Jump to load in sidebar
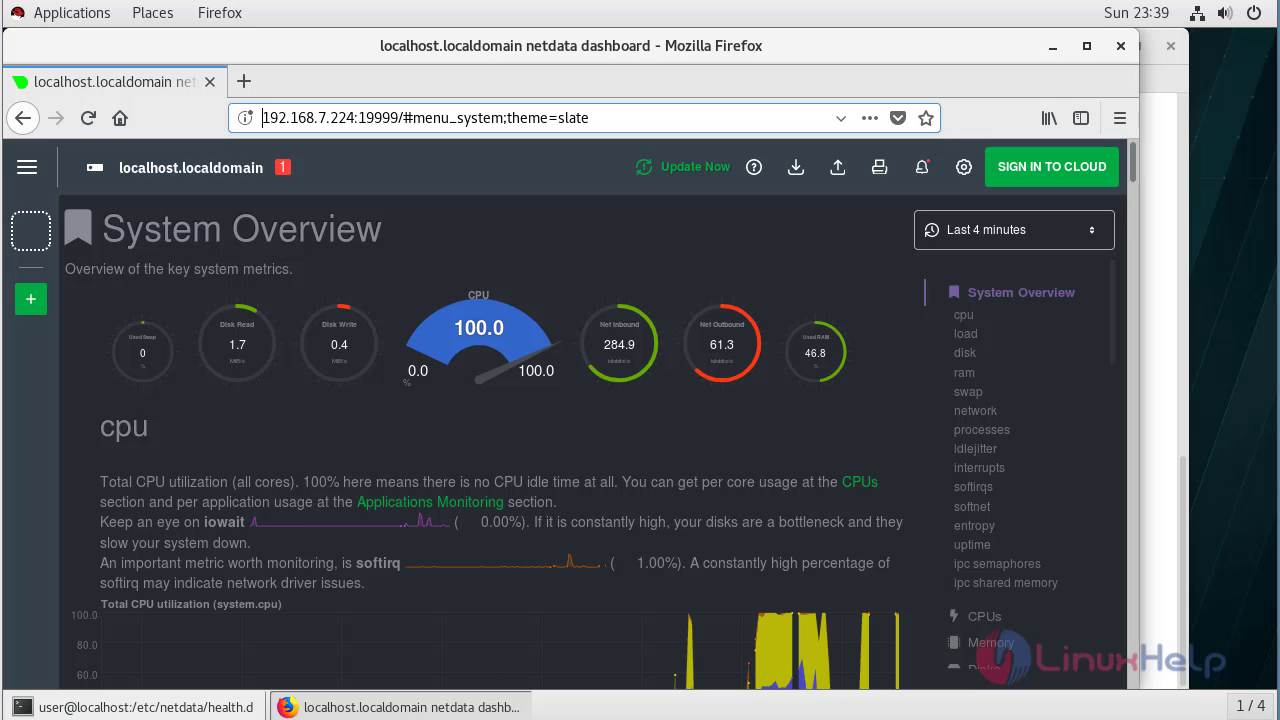 tap(965, 334)
